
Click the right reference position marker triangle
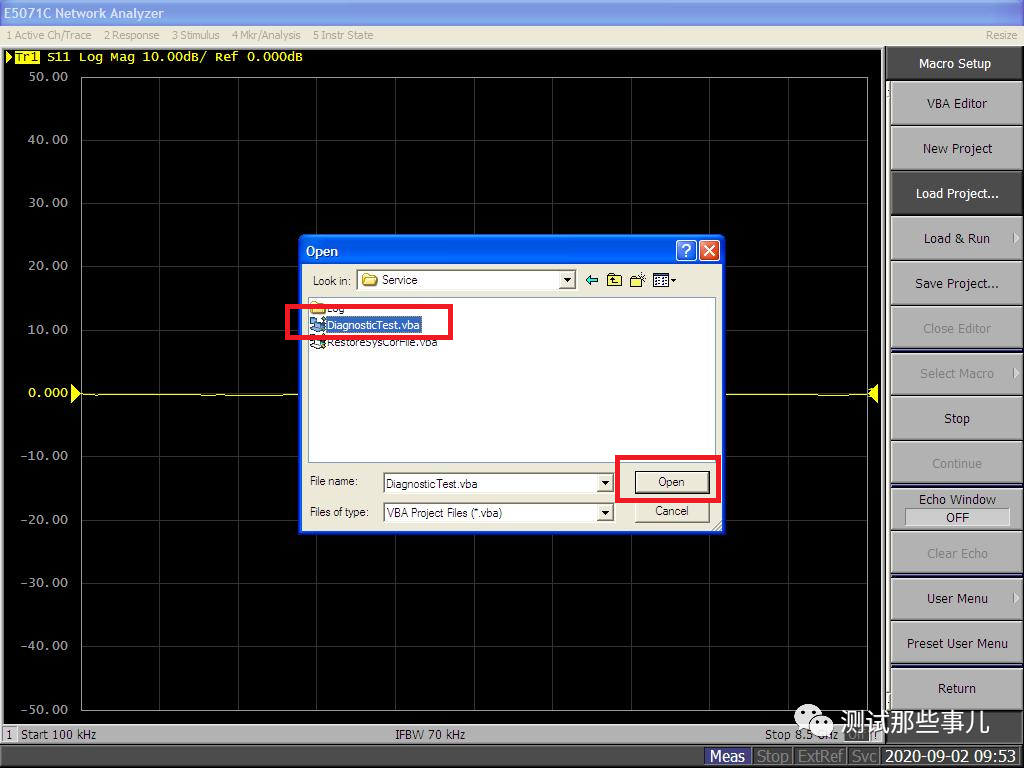873,392
